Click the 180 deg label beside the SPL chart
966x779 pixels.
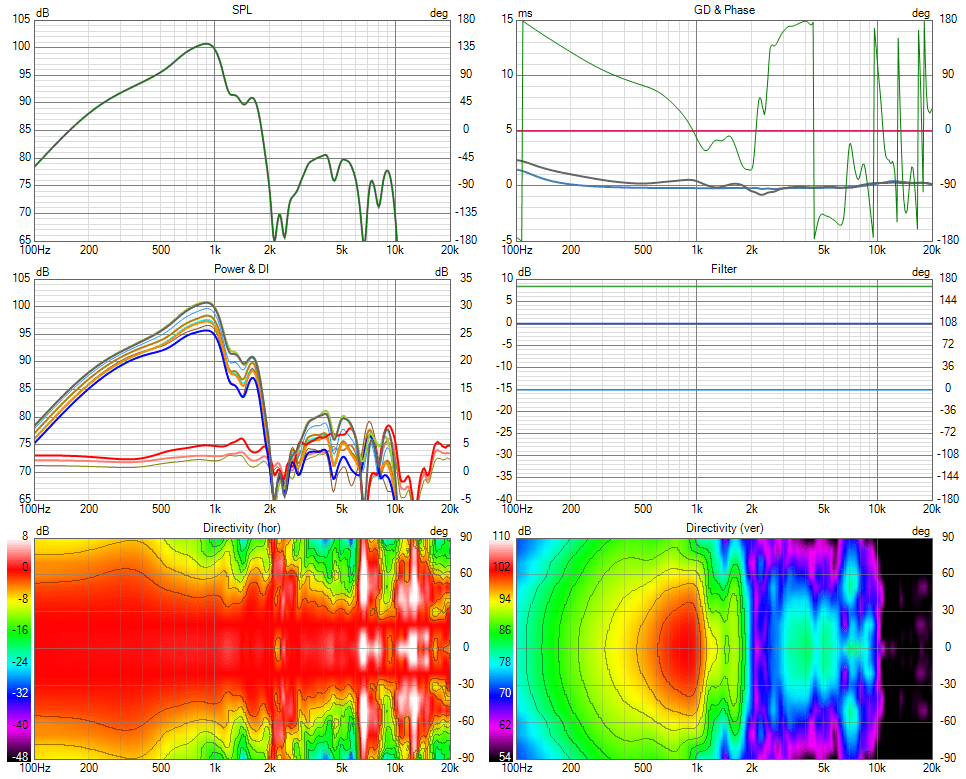(466, 19)
